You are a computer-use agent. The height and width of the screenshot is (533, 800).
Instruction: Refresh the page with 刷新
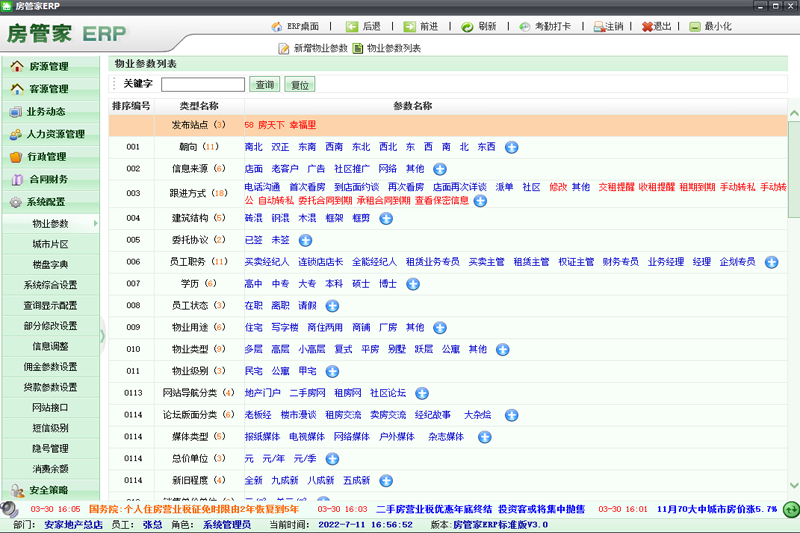(467, 27)
